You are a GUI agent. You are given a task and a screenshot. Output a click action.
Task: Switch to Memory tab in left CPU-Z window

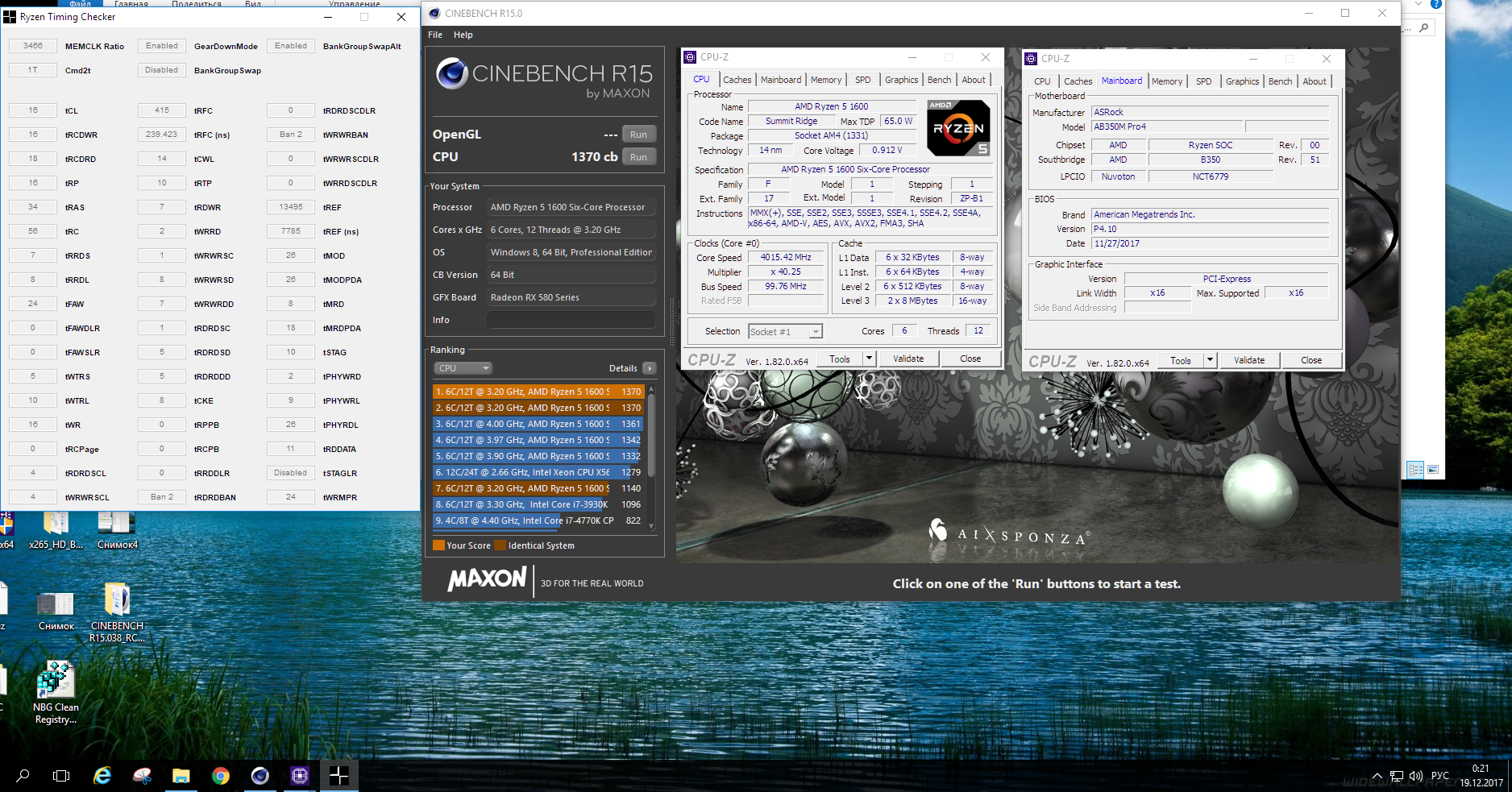825,80
